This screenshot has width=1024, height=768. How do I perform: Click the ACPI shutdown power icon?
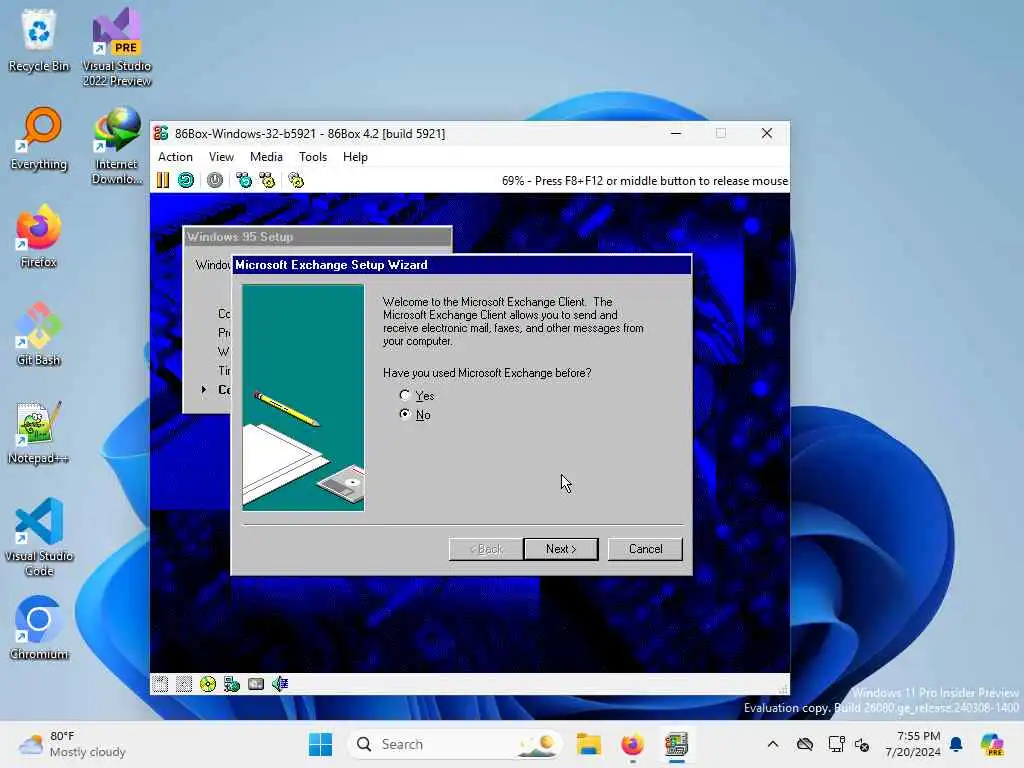(x=215, y=180)
